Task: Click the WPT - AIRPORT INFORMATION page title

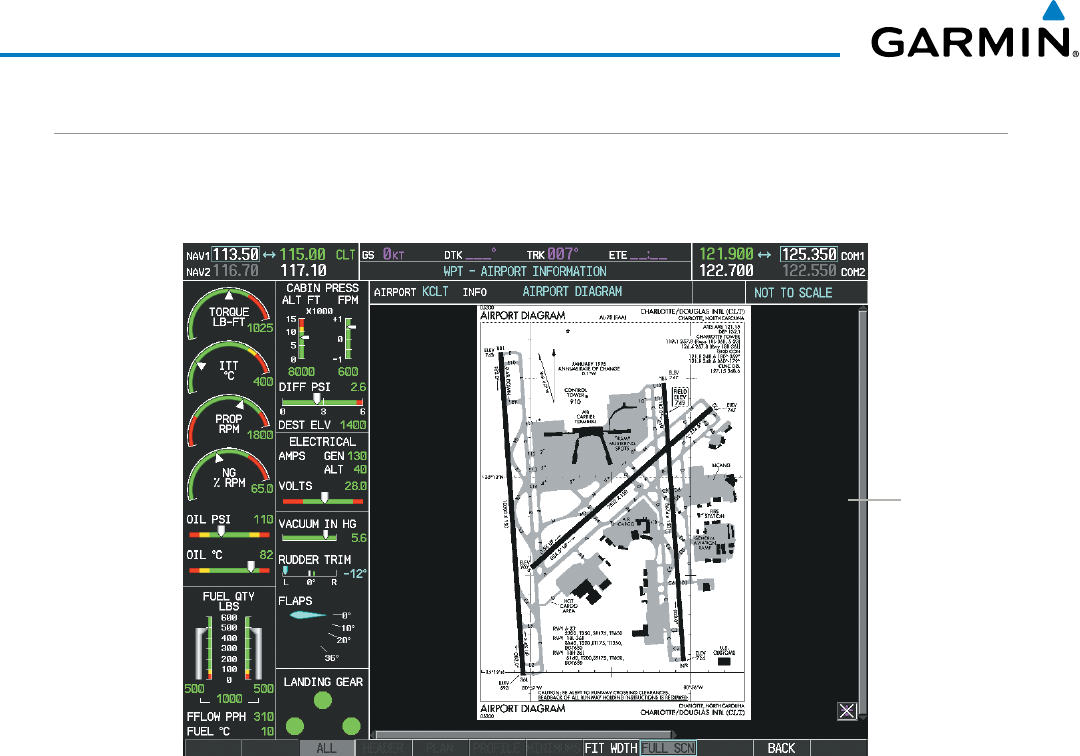Action: point(525,271)
